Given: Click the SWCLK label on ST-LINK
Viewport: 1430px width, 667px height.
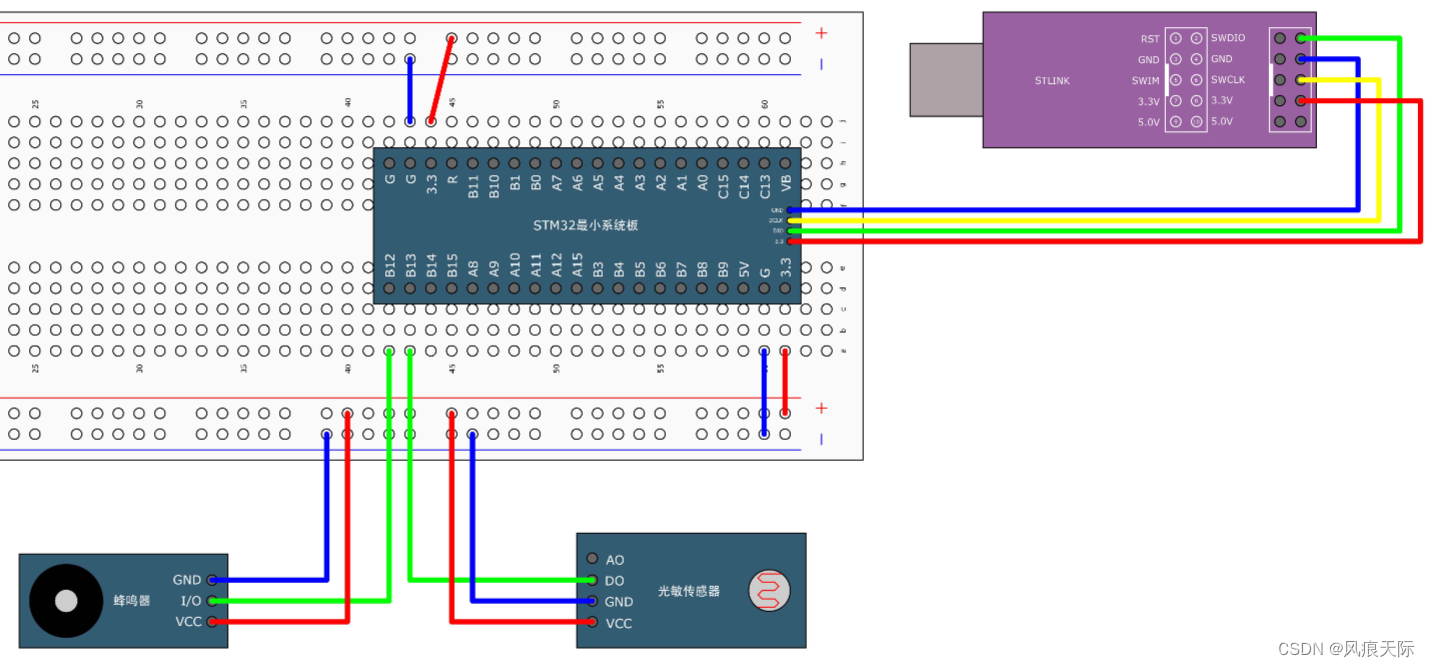Looking at the screenshot, I should click(x=1228, y=80).
